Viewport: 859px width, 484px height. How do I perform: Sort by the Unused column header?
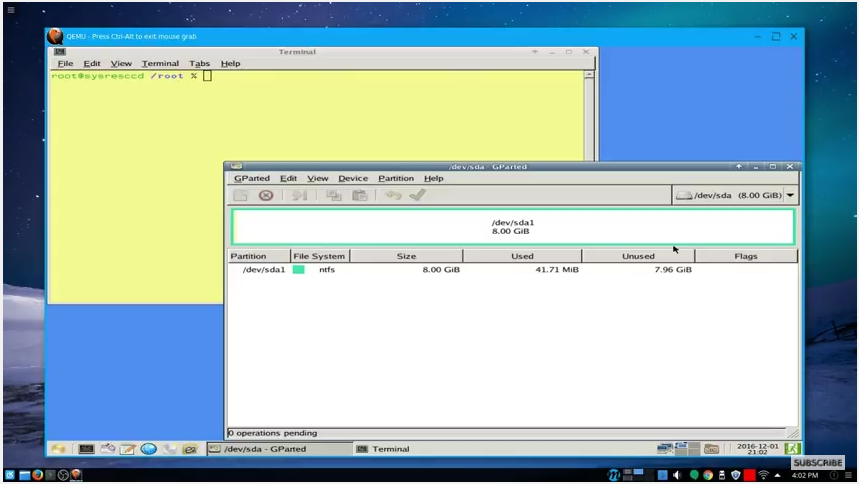pos(638,256)
